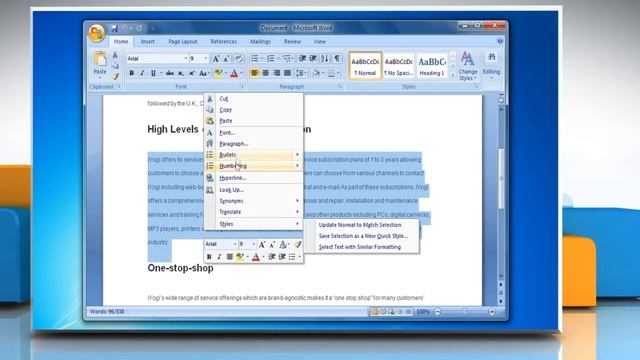Justify text in ribbon Paragraph group

coord(287,73)
